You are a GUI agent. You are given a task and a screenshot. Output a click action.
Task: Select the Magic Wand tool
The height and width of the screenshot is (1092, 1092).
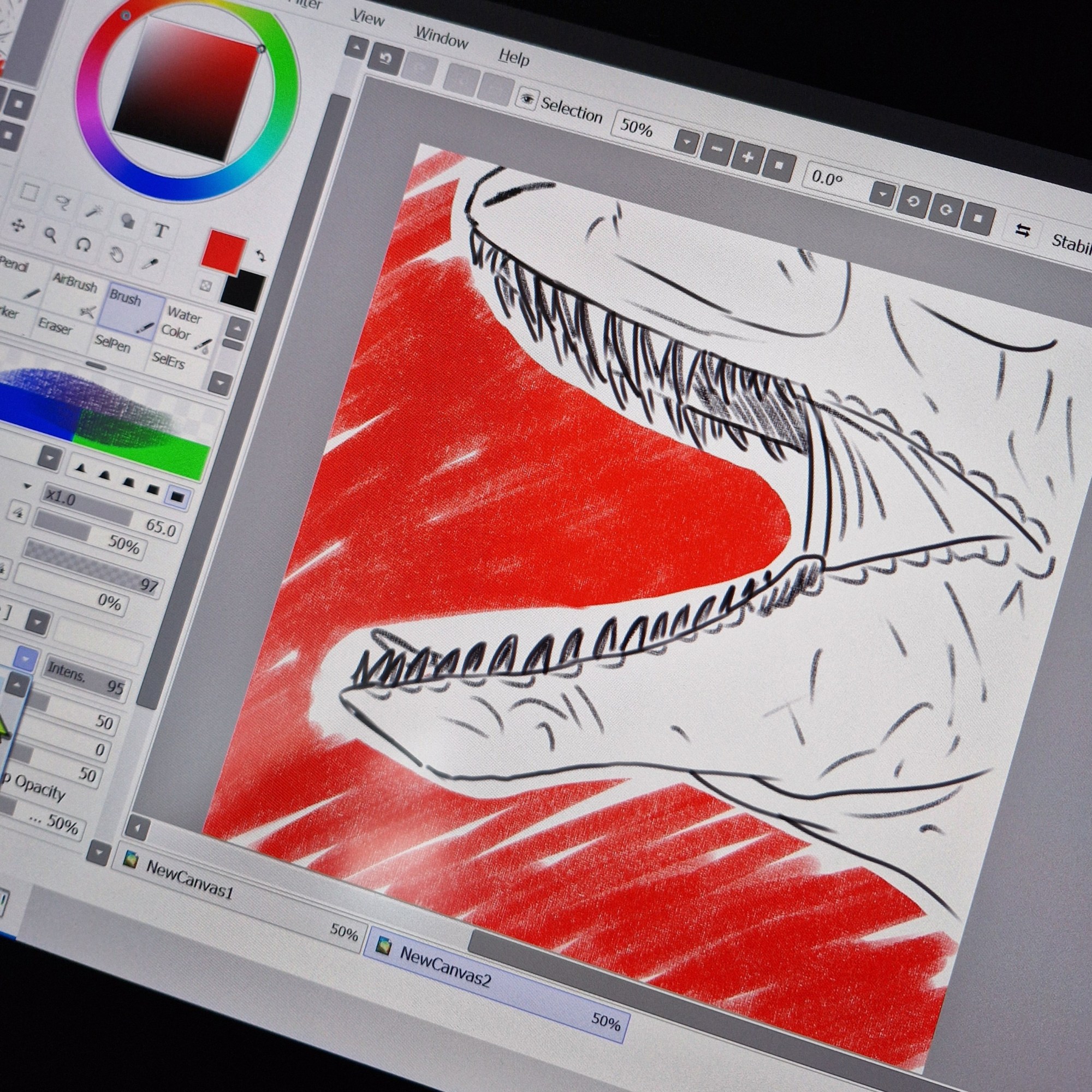pos(93,211)
